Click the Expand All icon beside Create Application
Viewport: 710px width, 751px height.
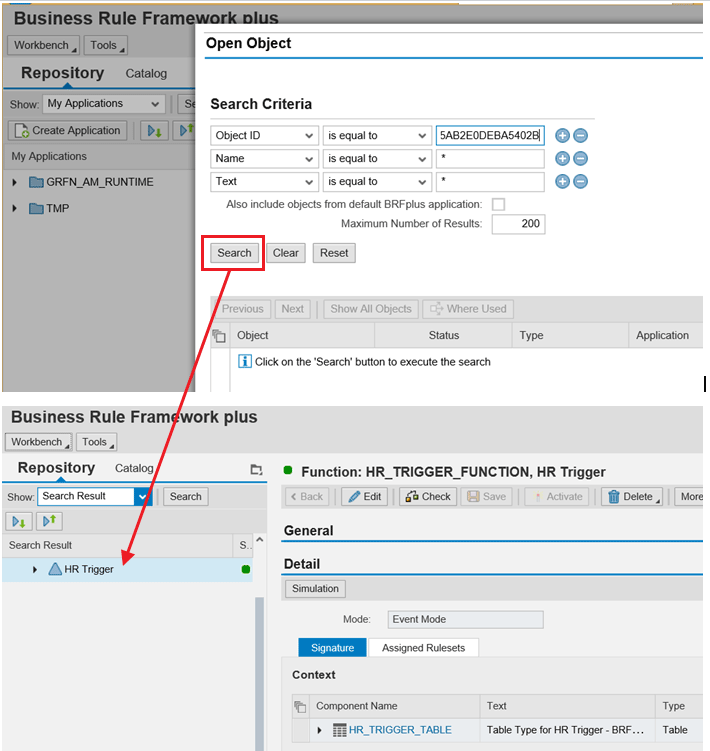pos(154,131)
